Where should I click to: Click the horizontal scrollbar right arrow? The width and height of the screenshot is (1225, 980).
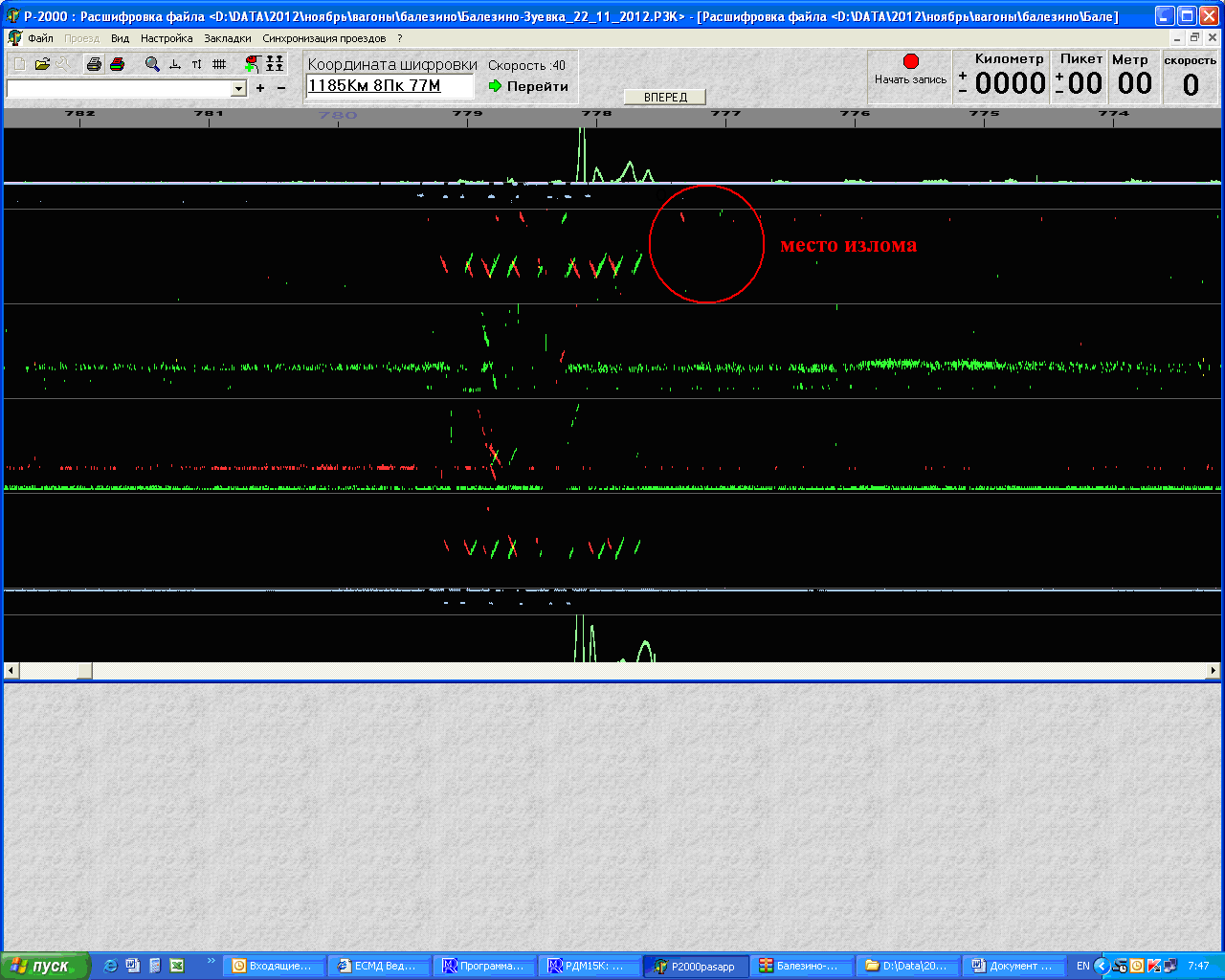(1214, 671)
